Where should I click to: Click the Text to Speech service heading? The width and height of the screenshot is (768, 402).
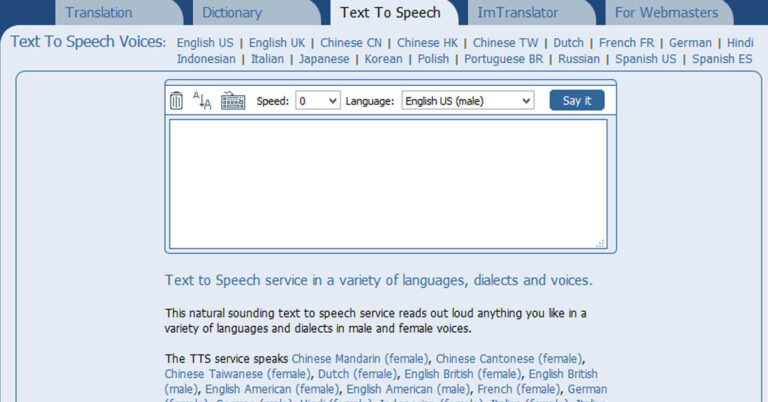(379, 280)
